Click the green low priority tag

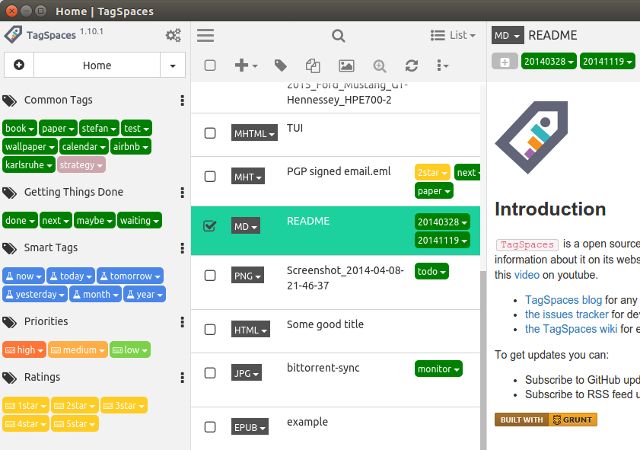130,350
